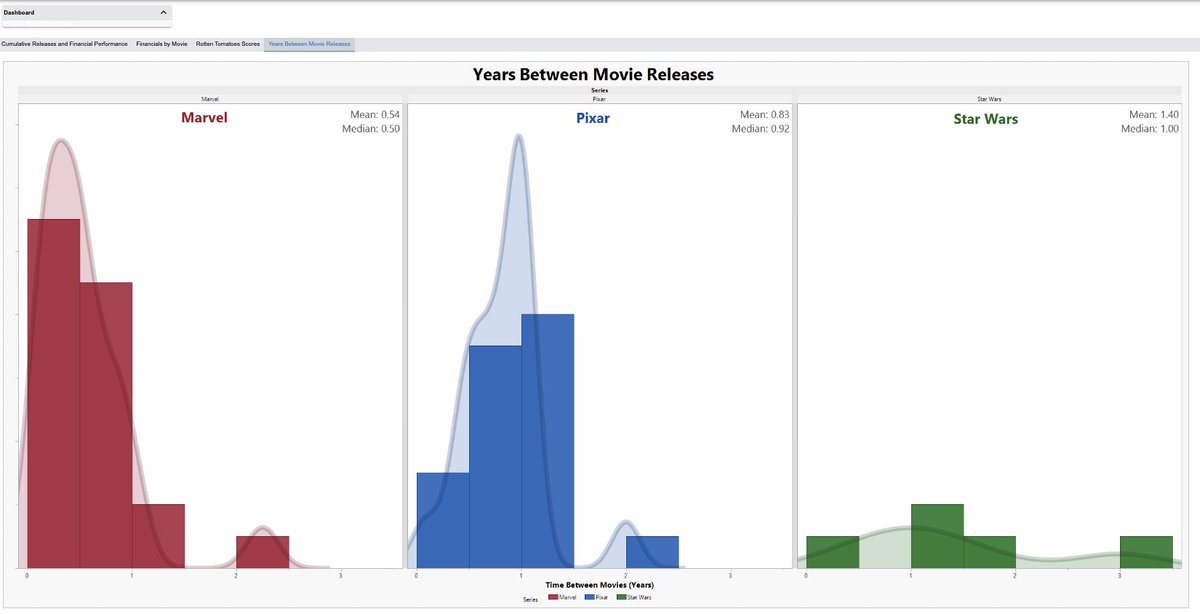
Task: Open the Cumulative Releases and Financial Performance tab
Action: coord(65,44)
